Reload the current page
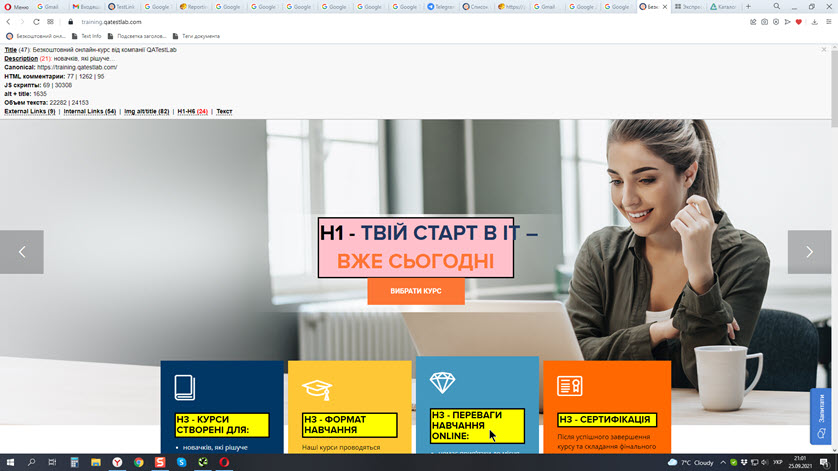Viewport: 838px width, 471px height. point(37,21)
